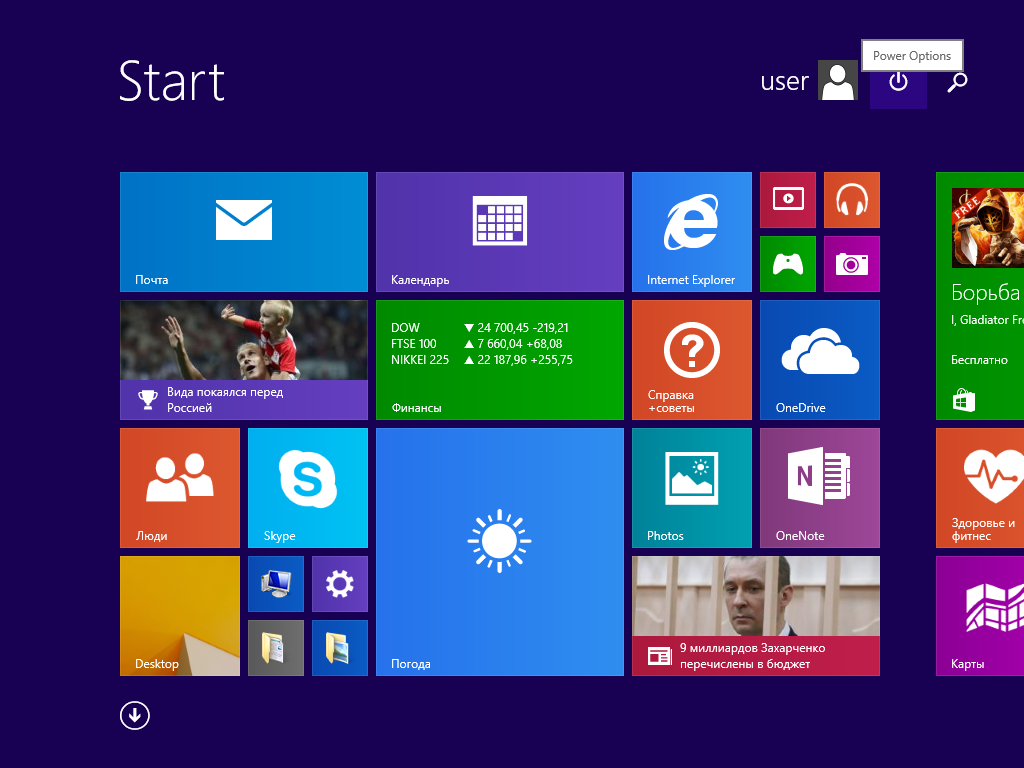This screenshot has height=768, width=1024.
Task: Click the 'user' account name
Action: click(x=784, y=82)
